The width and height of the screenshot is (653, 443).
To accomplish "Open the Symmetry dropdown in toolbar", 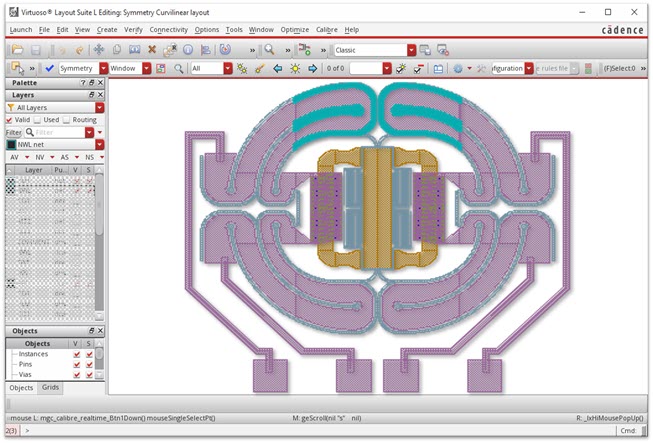I will pos(104,68).
